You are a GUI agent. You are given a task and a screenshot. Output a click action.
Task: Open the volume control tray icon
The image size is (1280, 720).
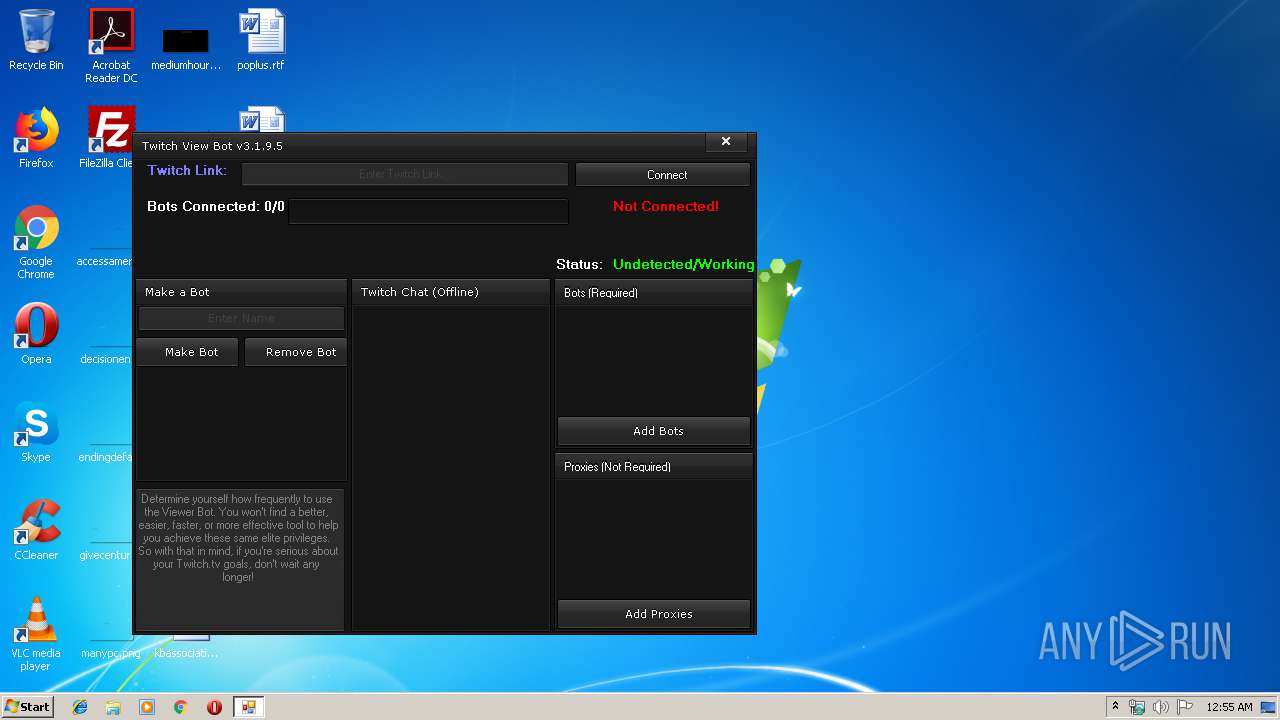pos(1161,707)
